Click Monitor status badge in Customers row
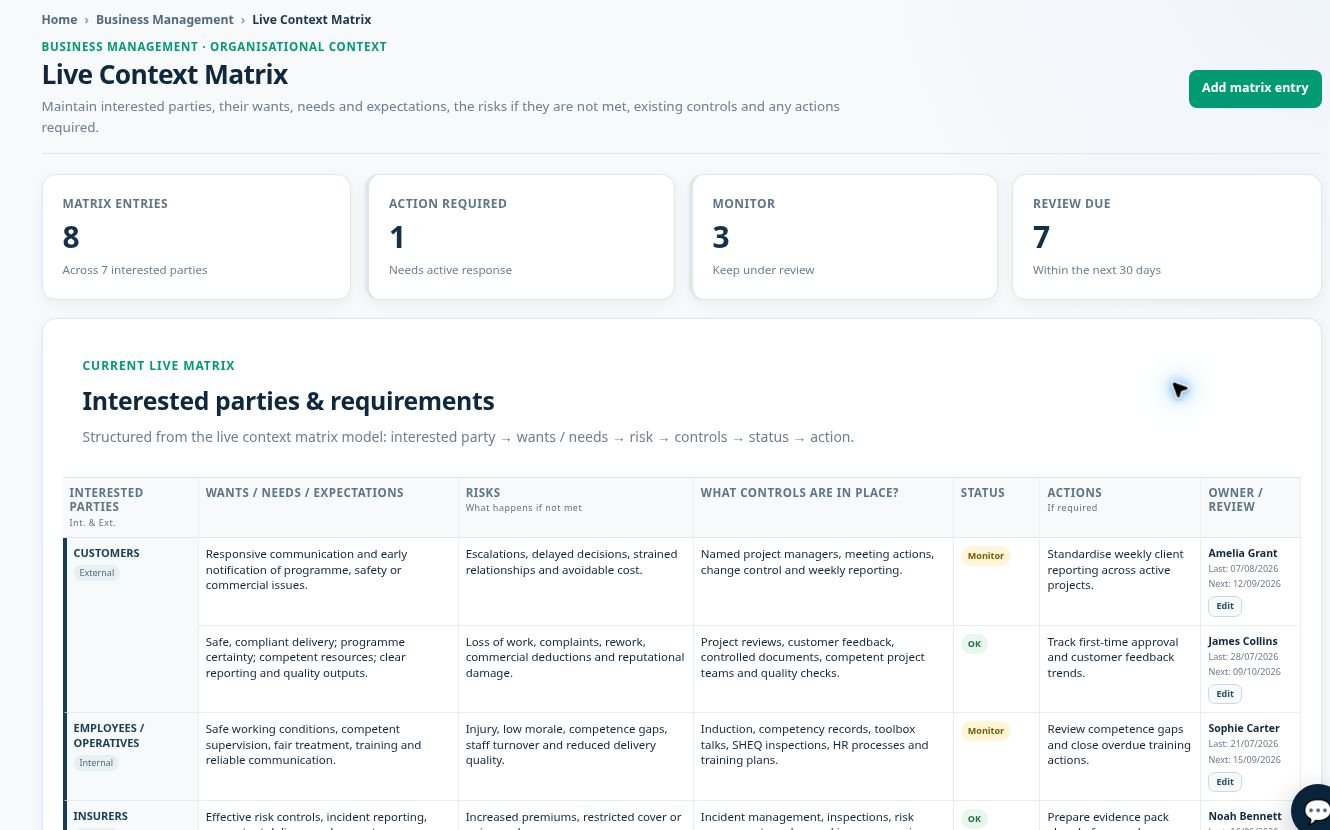 click(985, 556)
